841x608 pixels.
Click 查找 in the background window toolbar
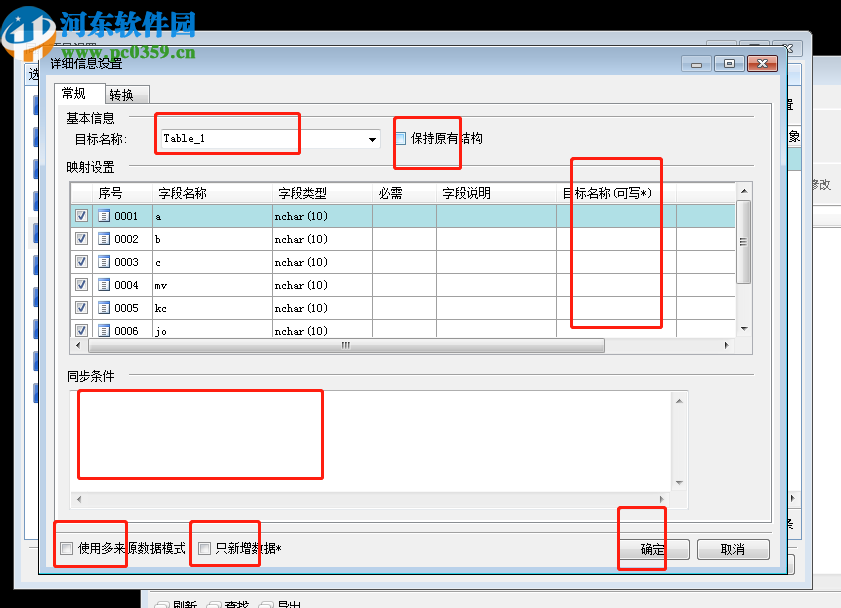point(228,604)
